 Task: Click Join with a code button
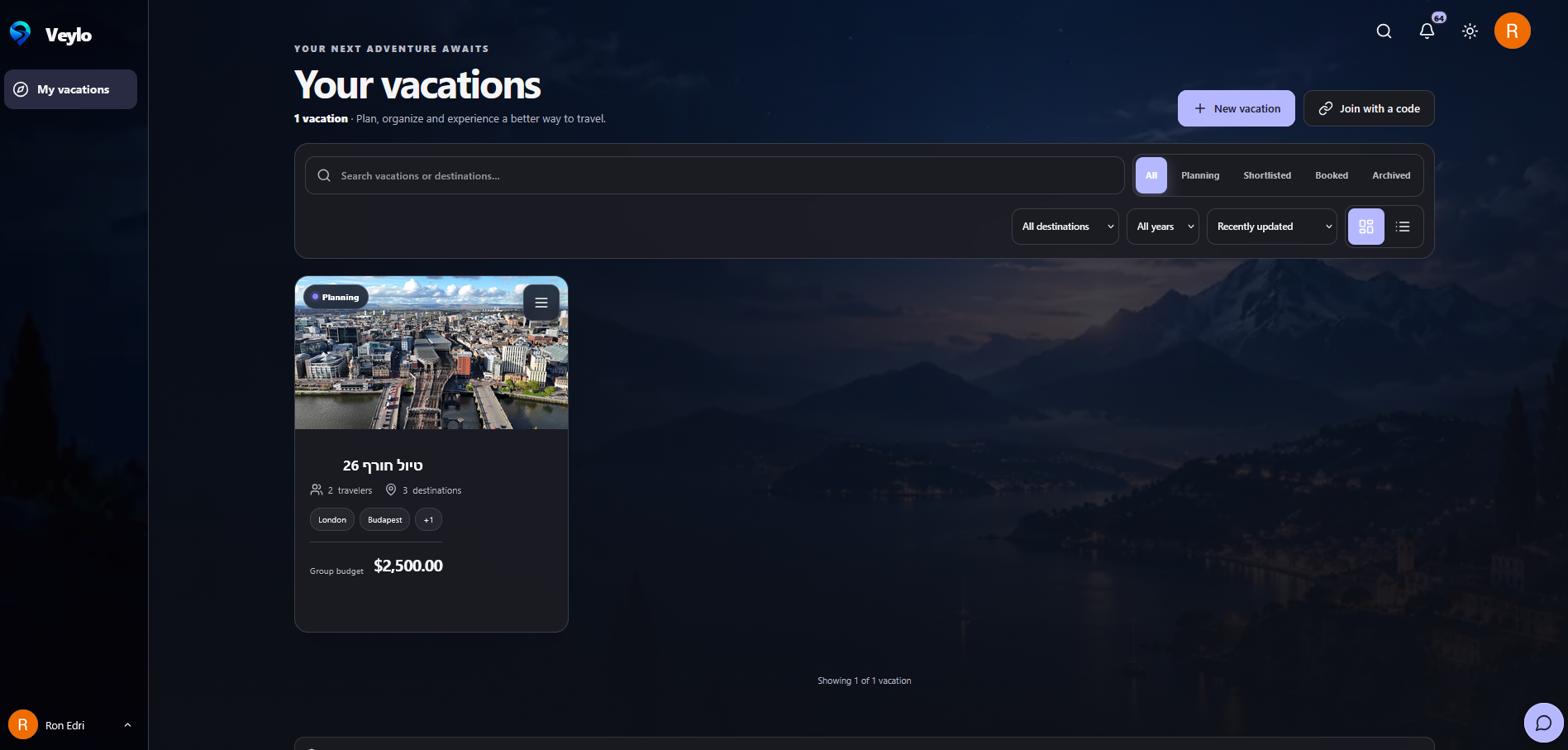pos(1369,108)
